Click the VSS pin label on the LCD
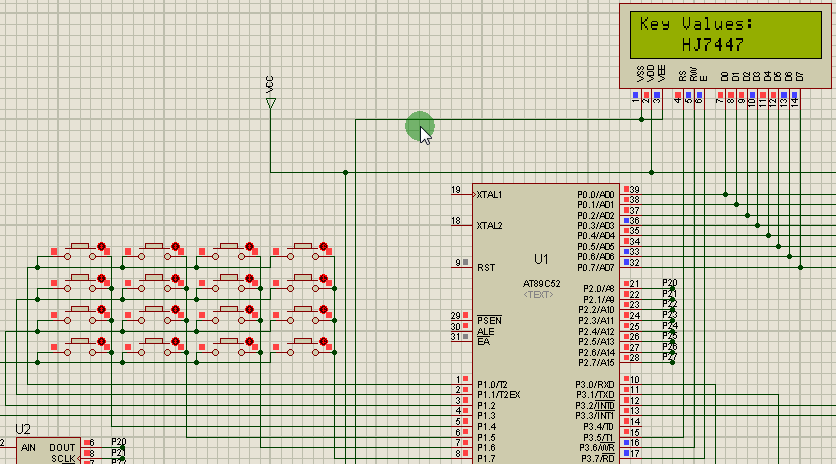 coord(640,74)
